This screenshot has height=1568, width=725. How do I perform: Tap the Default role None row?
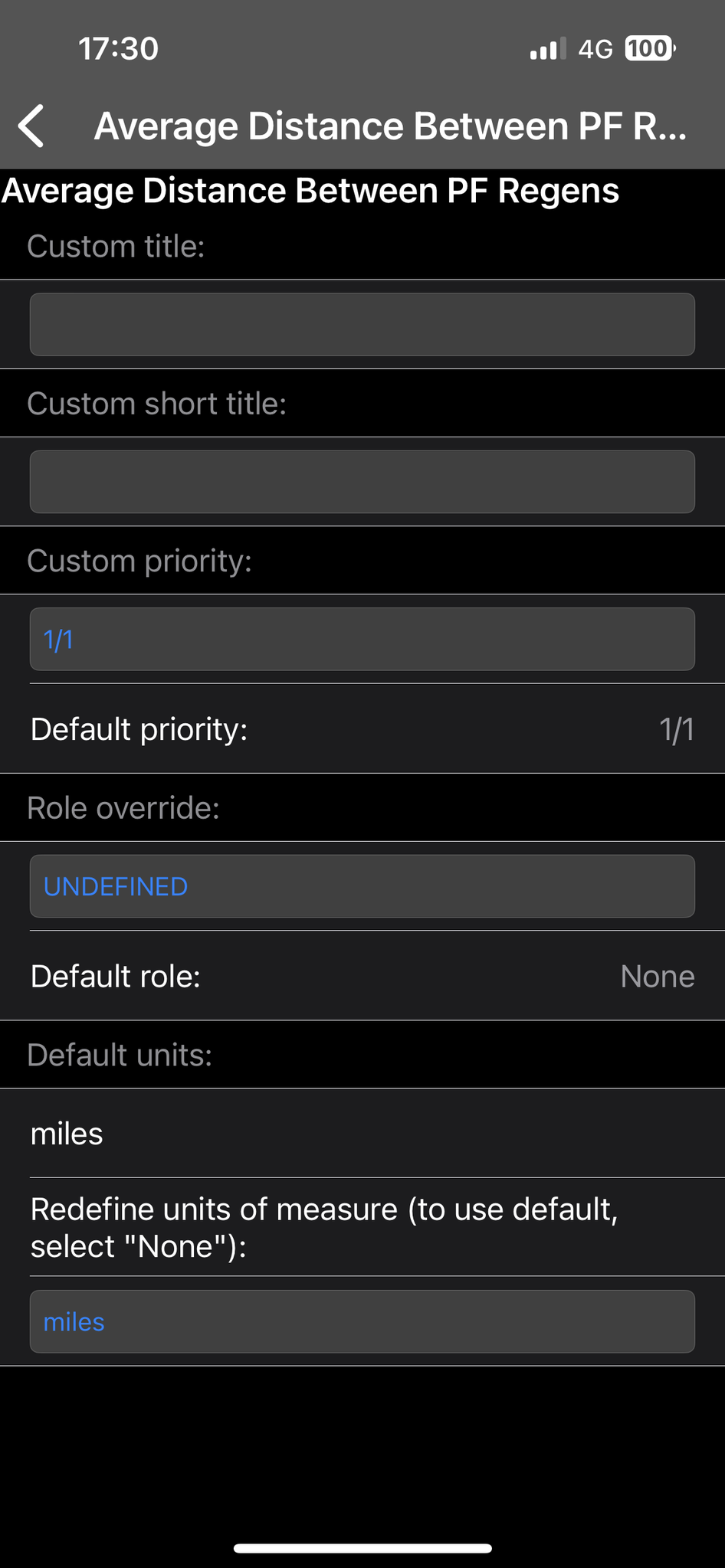click(x=362, y=976)
